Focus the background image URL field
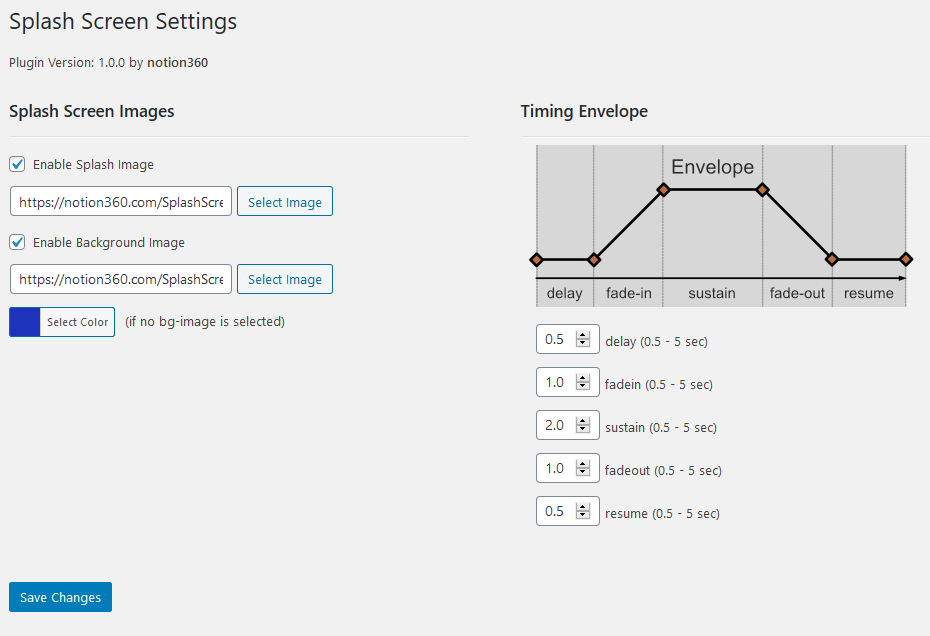Viewport: 930px width, 636px height. [x=121, y=279]
